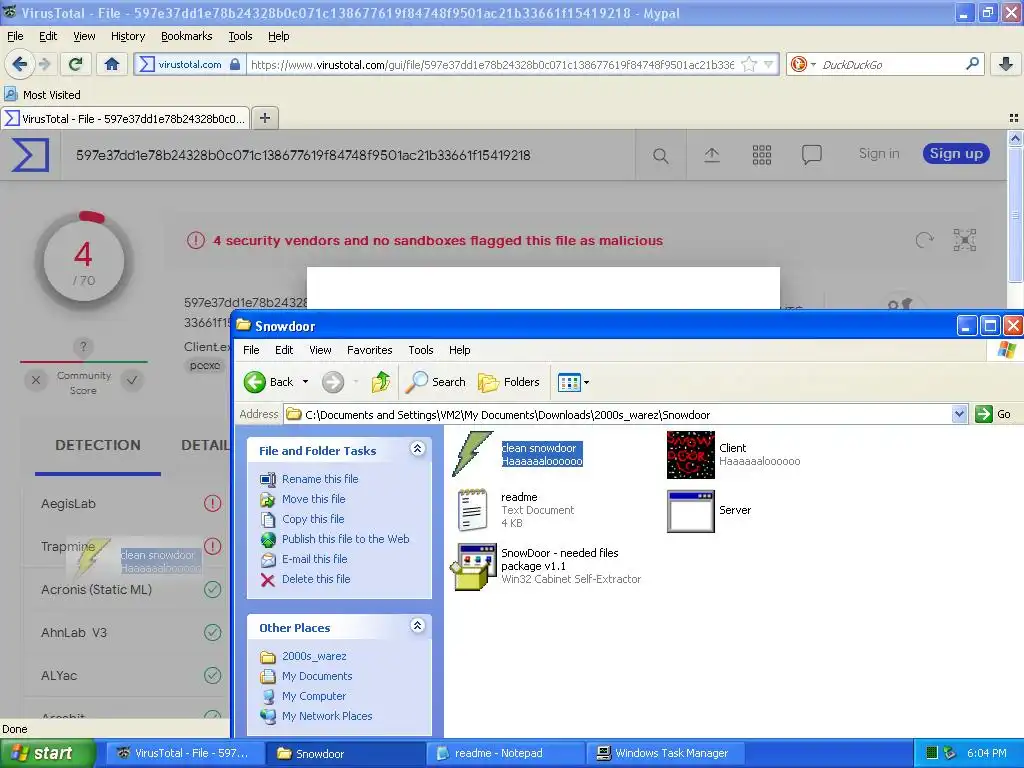Switch to the DETECTION tab
The image size is (1024, 768).
(x=98, y=445)
